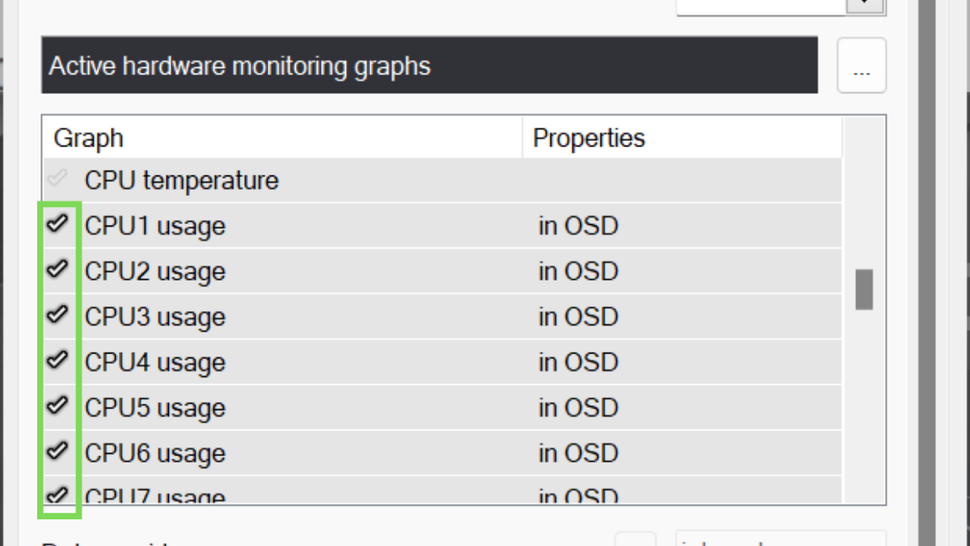Image resolution: width=970 pixels, height=546 pixels.
Task: Untick the CPU6 usage checkmark icon
Action: pos(58,451)
